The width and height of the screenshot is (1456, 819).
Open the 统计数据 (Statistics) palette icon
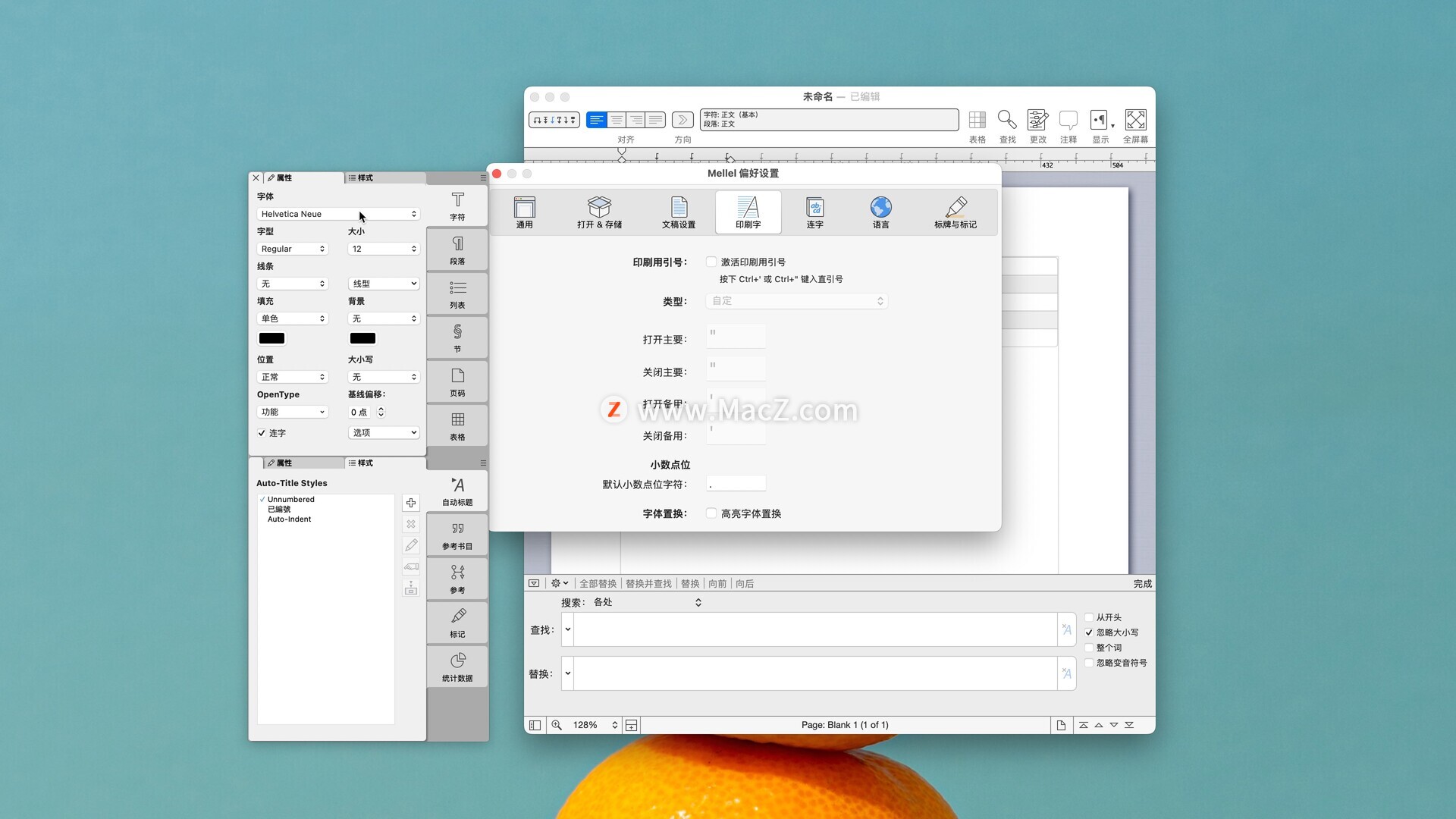pos(457,667)
